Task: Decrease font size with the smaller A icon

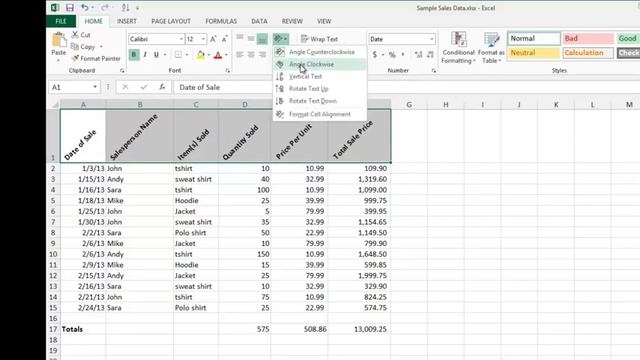Action: click(x=224, y=39)
